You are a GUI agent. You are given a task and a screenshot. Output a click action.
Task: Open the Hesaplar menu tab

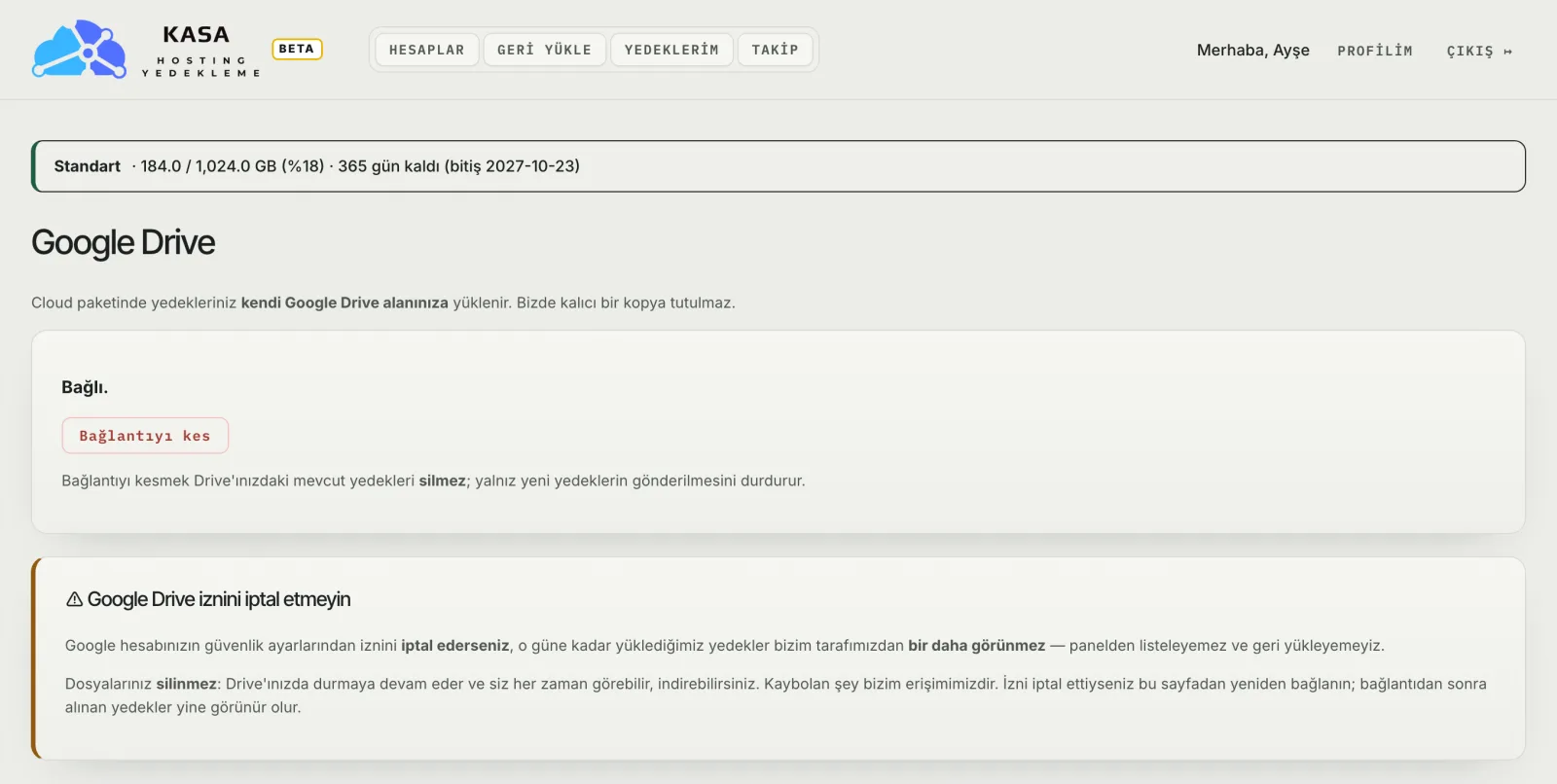pos(427,50)
